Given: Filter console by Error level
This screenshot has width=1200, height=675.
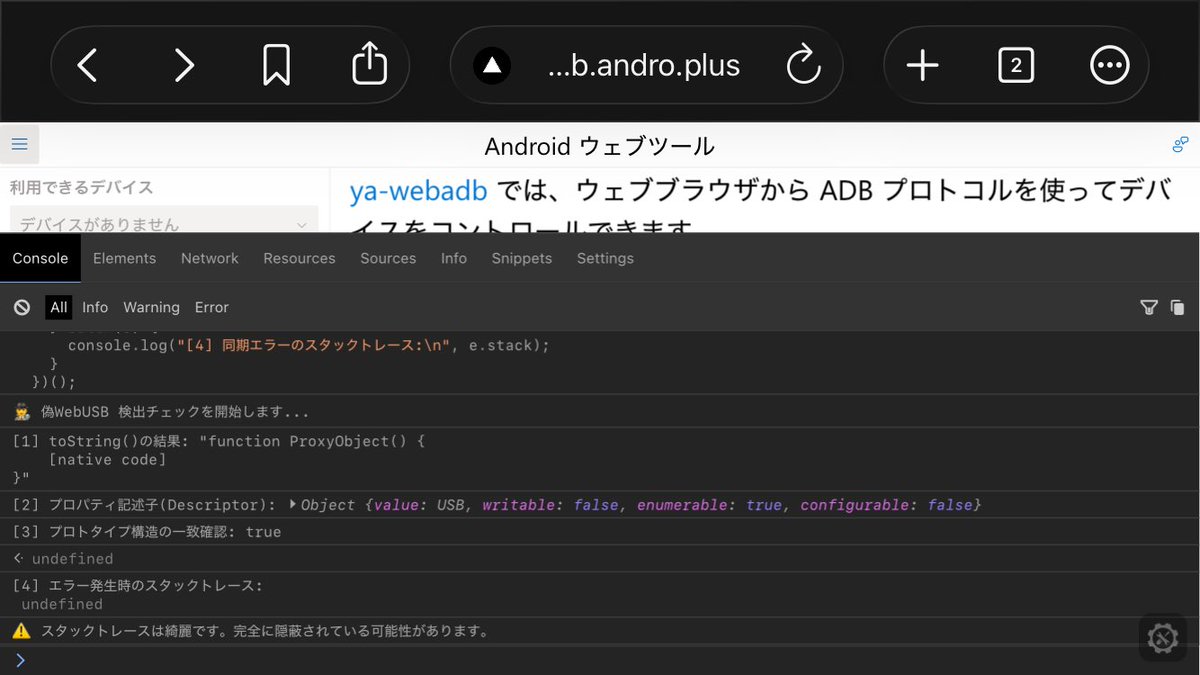Looking at the screenshot, I should (x=212, y=307).
